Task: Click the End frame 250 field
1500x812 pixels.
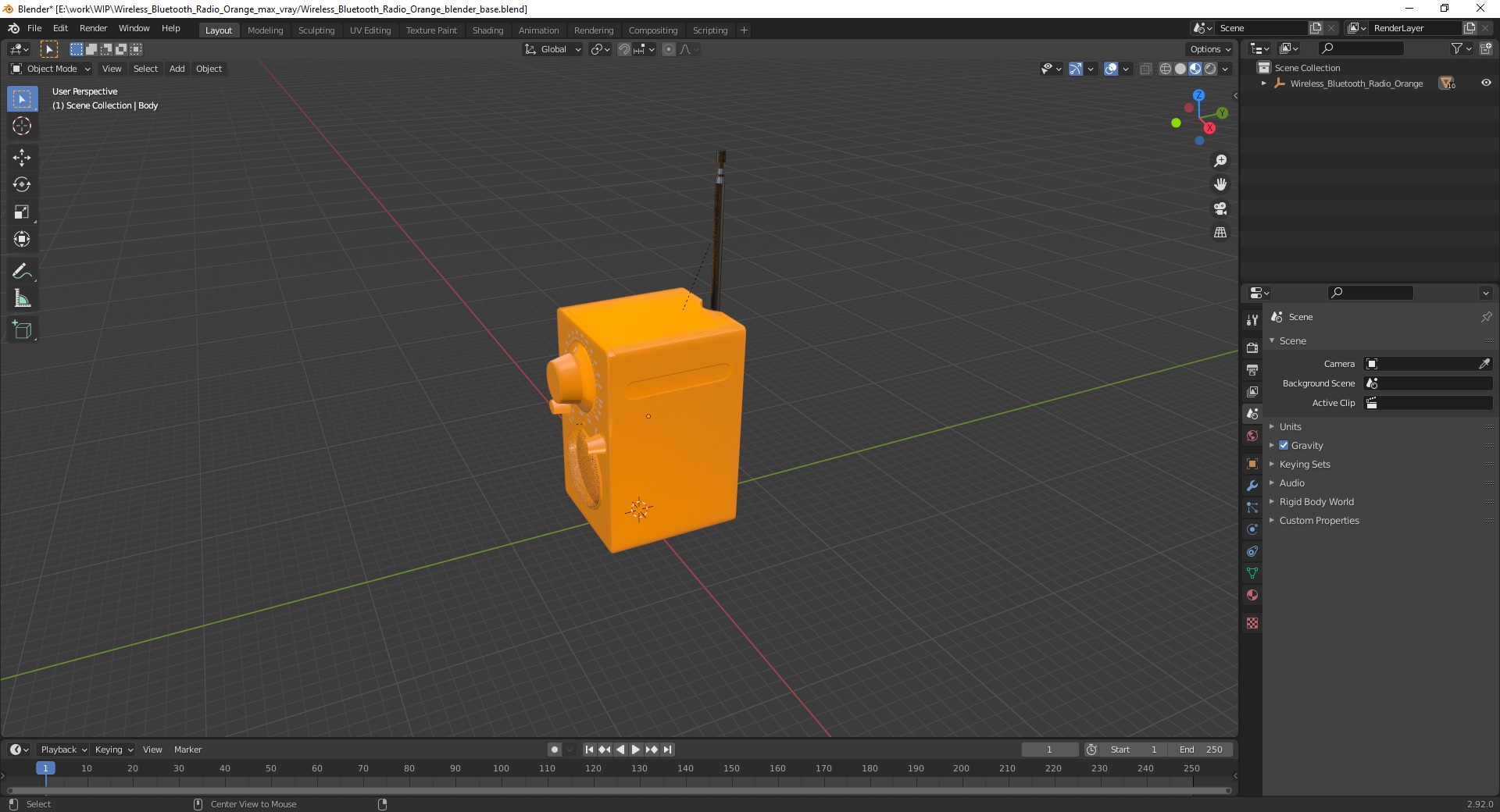Action: tap(1202, 750)
